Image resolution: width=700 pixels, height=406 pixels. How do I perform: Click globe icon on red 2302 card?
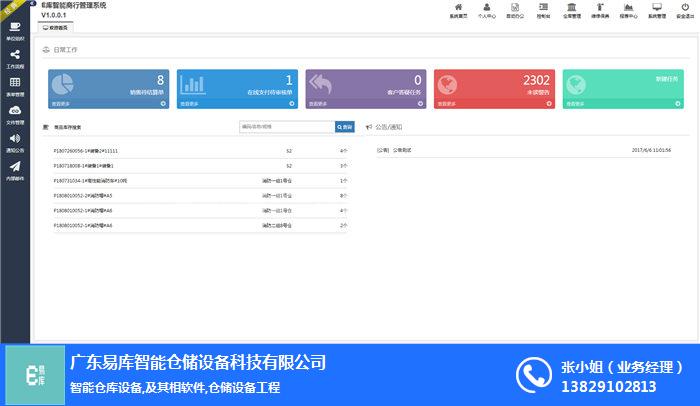(447, 85)
